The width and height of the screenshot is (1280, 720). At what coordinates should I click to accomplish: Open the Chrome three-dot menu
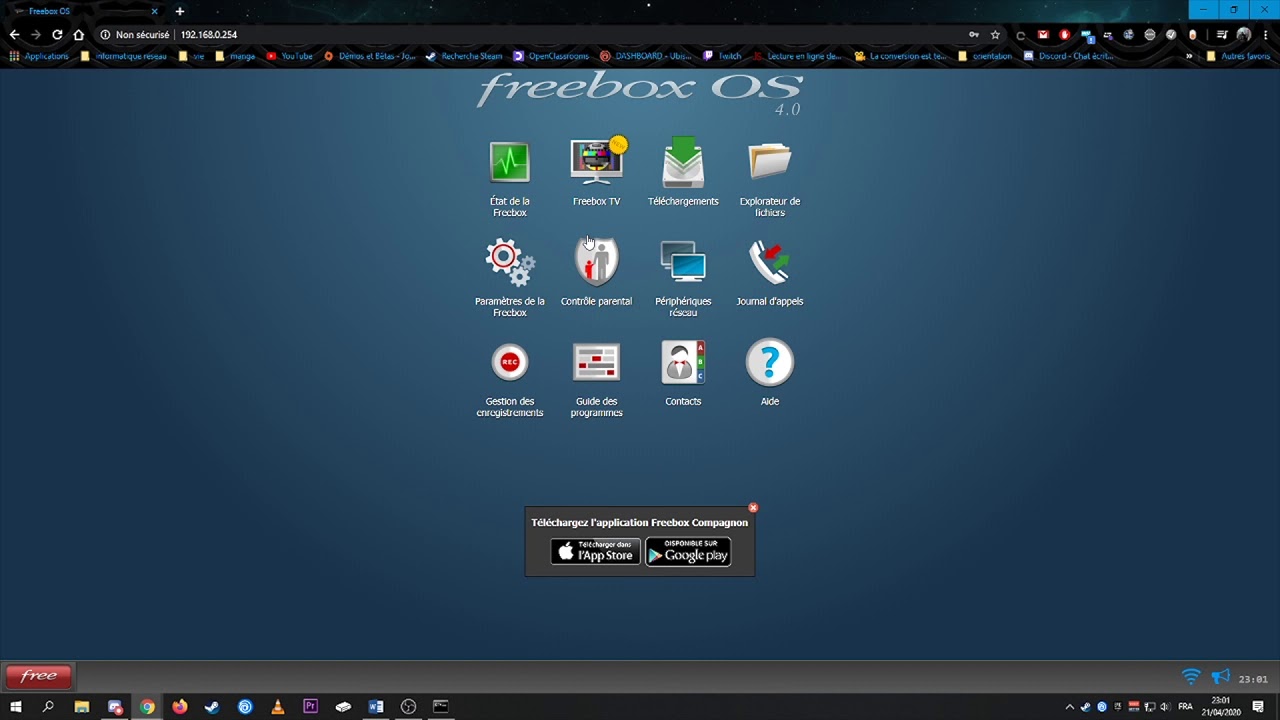(x=1266, y=34)
